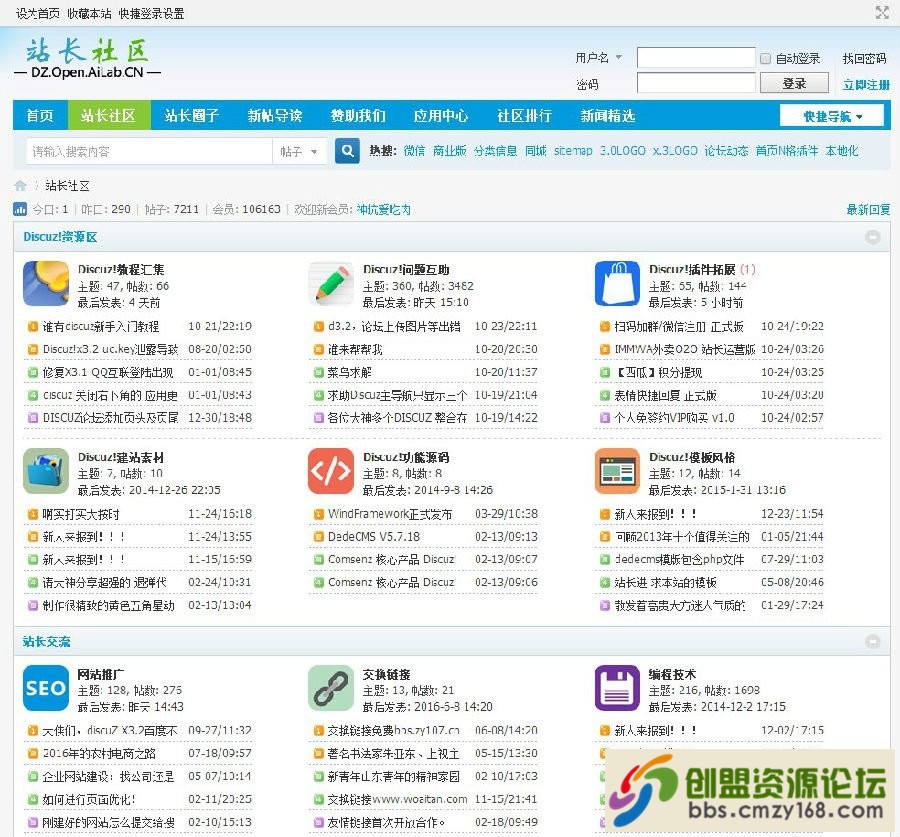The height and width of the screenshot is (837, 900).
Task: Click the 最新回复 link
Action: coord(868,210)
